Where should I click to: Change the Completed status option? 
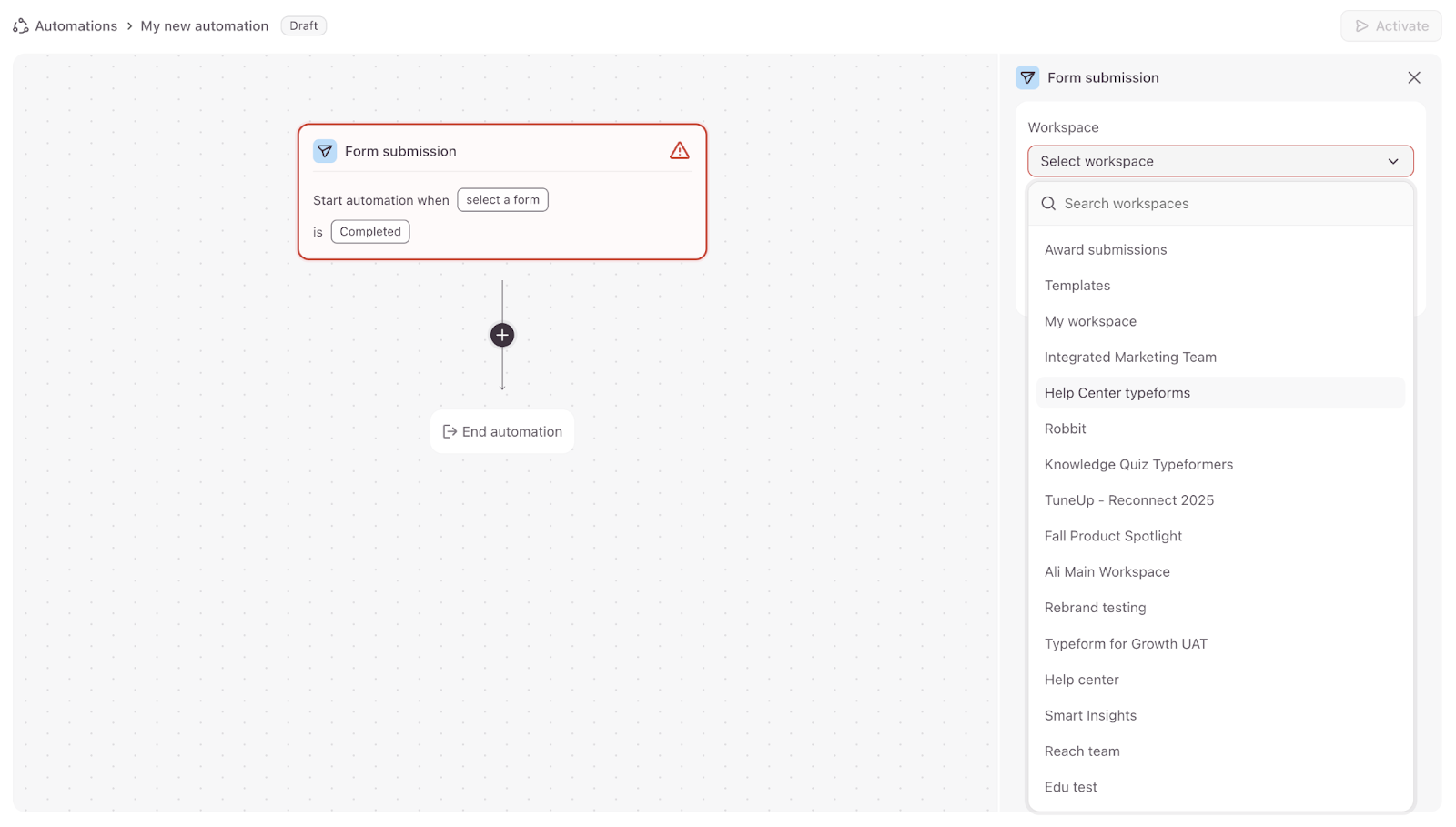370,232
